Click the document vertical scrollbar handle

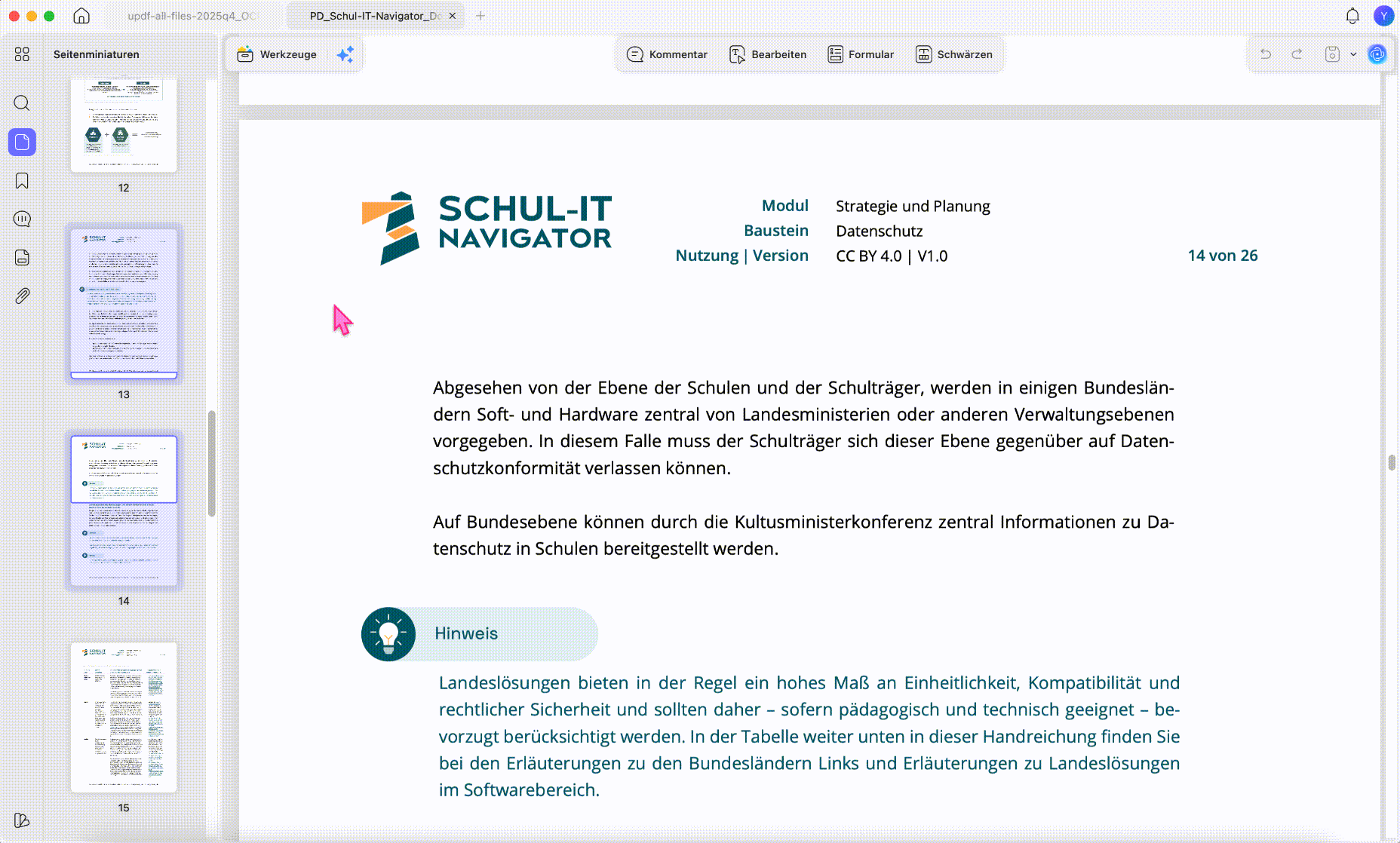pyautogui.click(x=1391, y=462)
